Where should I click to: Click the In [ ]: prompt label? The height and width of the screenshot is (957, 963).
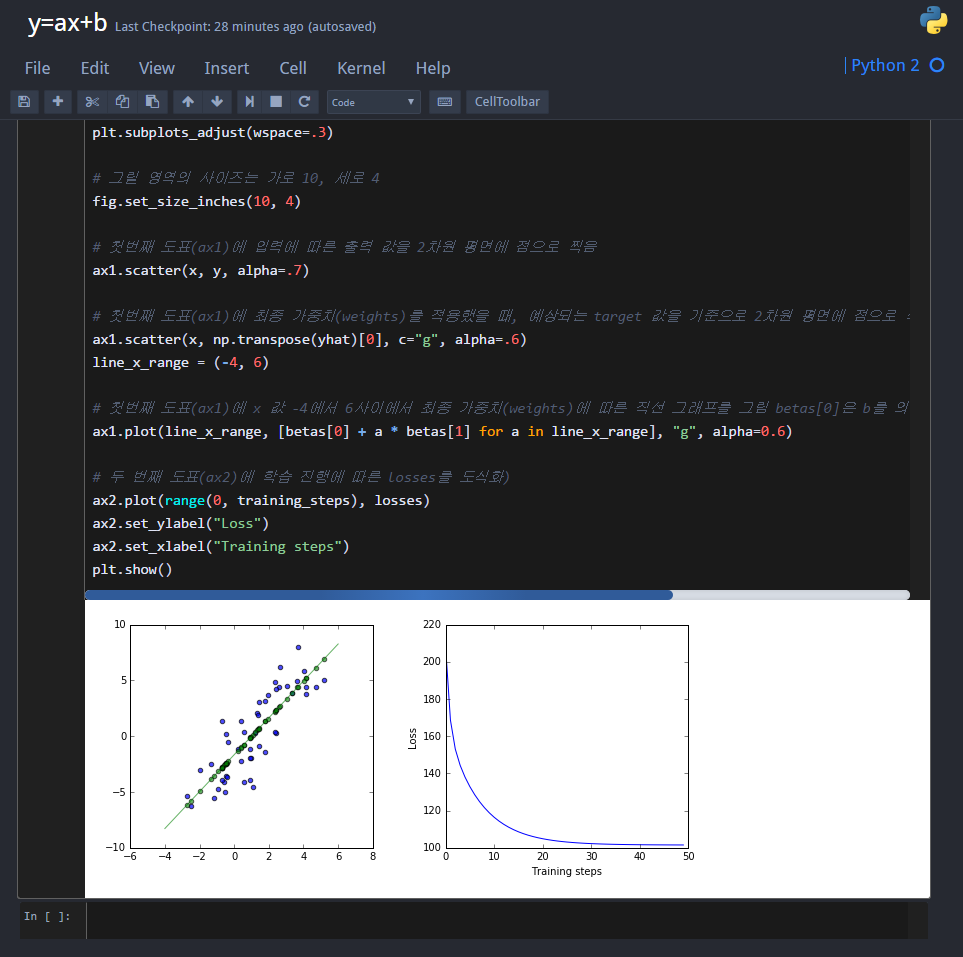click(47, 916)
